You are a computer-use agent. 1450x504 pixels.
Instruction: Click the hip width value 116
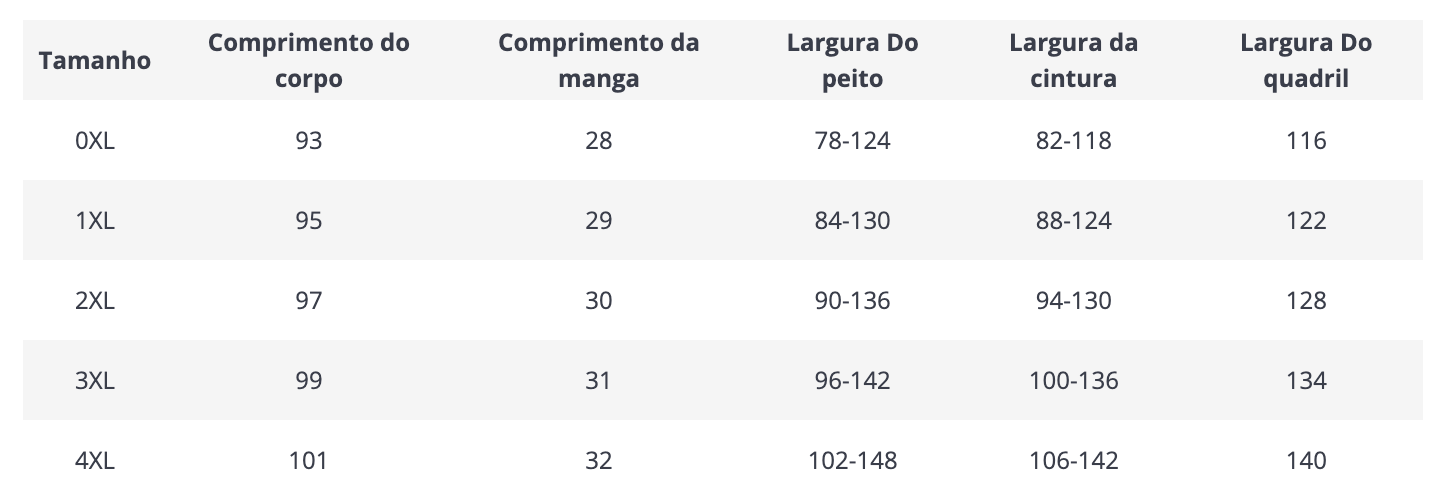(1306, 141)
